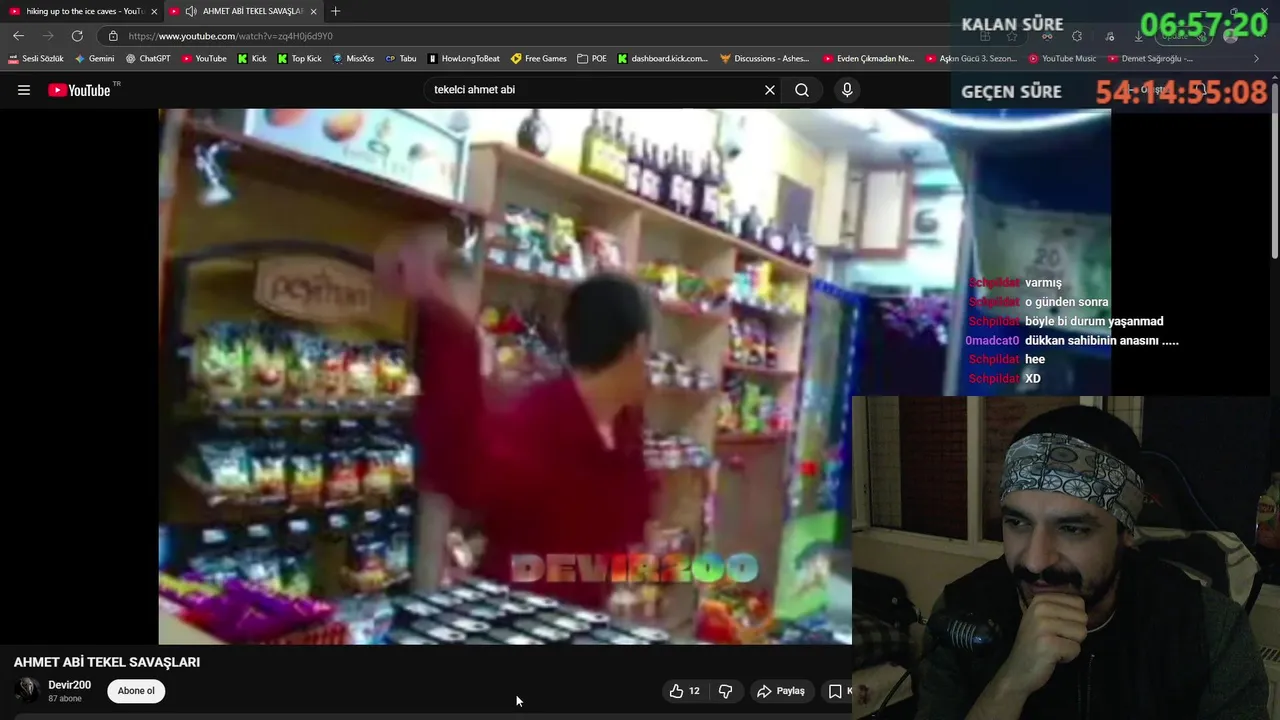
Task: Subscribe with the 'Abone ol' button
Action: click(136, 691)
